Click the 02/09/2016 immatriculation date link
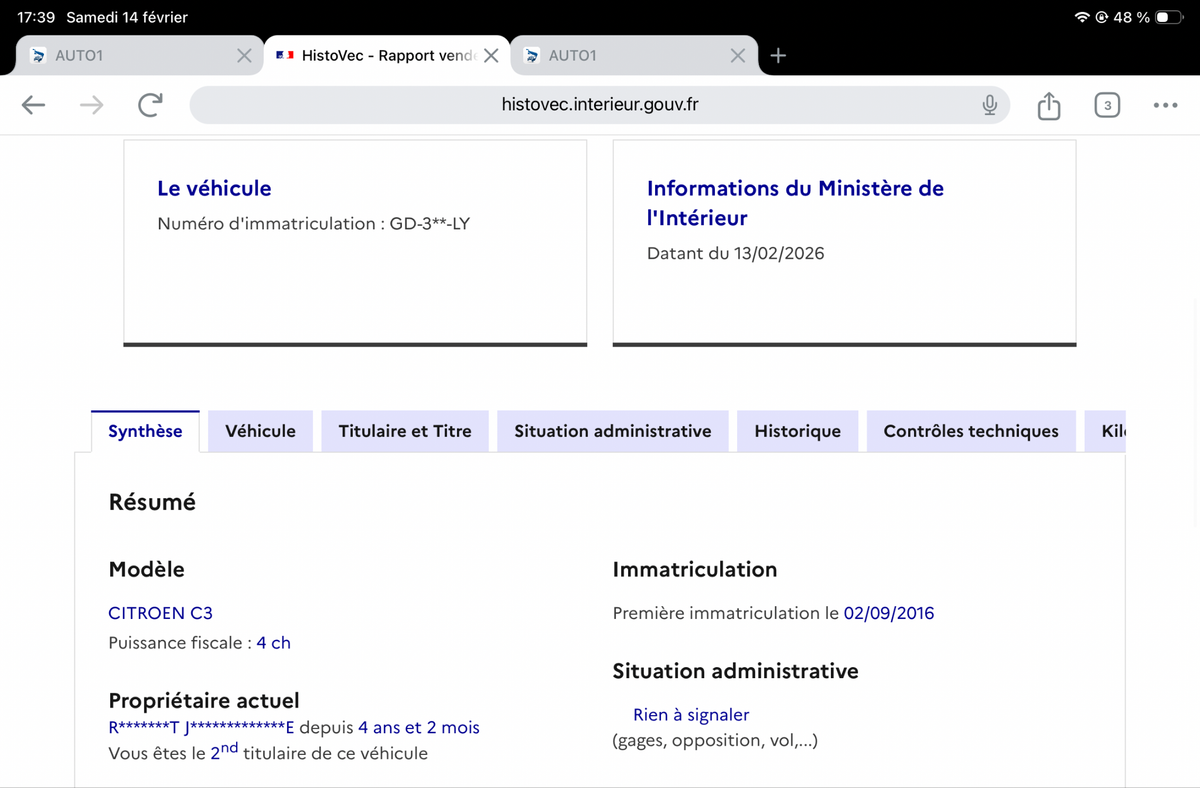Image resolution: width=1200 pixels, height=788 pixels. pyautogui.click(x=889, y=613)
